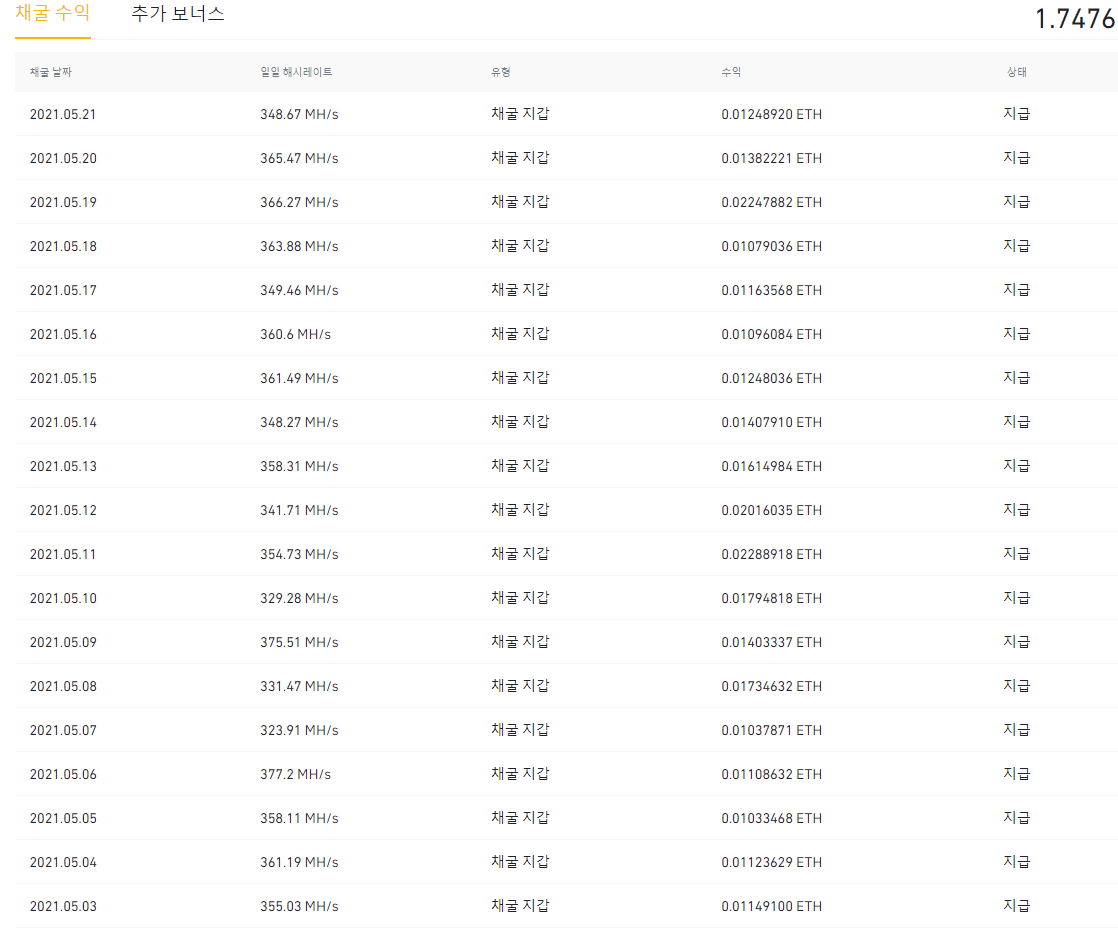Select the date 2021.05.15
This screenshot has width=1118, height=930.
click(63, 378)
